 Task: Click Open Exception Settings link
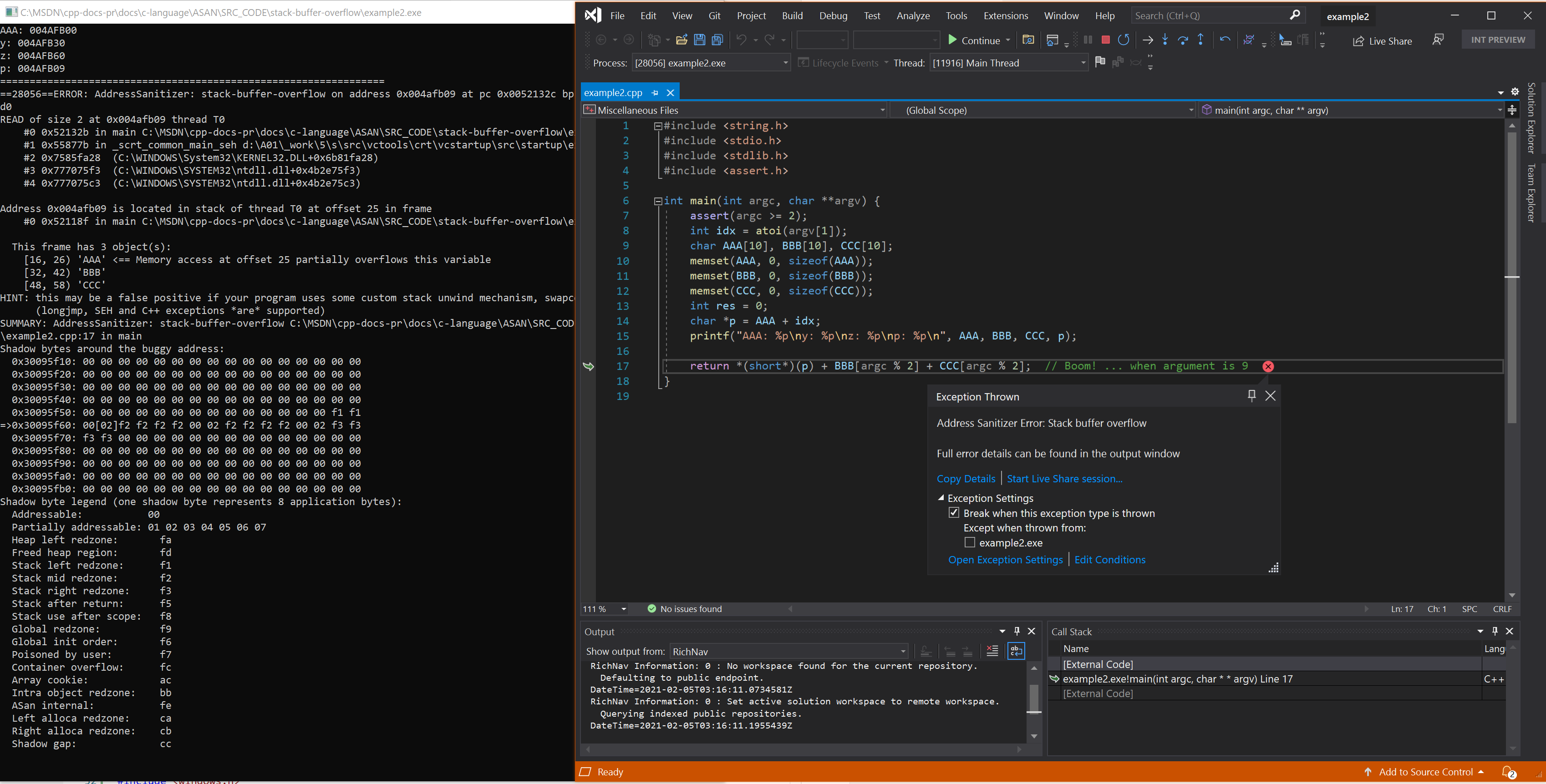pyautogui.click(x=1005, y=559)
